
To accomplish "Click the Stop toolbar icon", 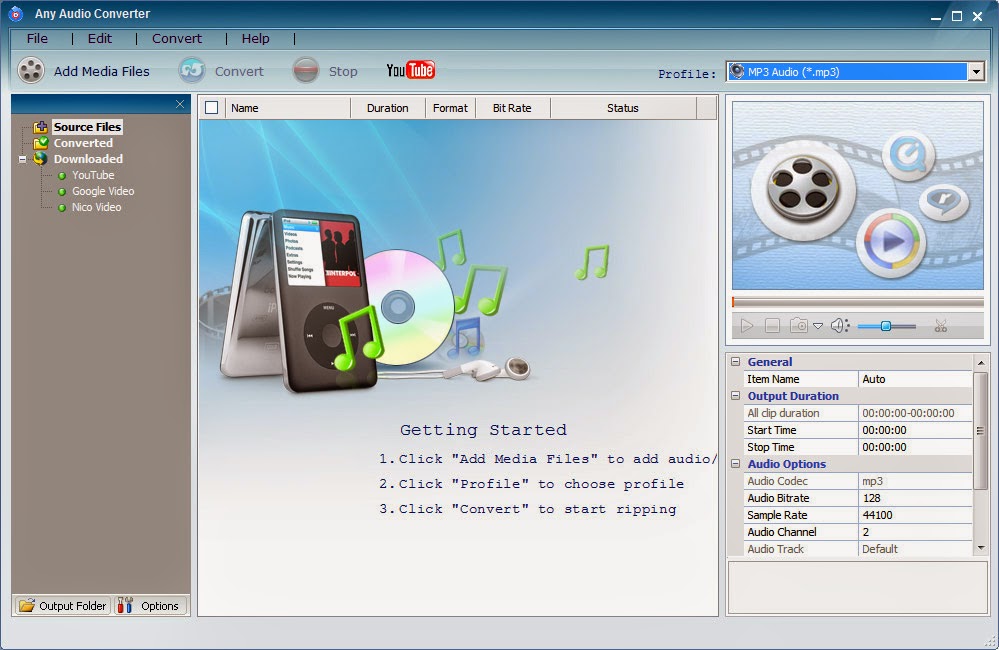I will [x=305, y=70].
